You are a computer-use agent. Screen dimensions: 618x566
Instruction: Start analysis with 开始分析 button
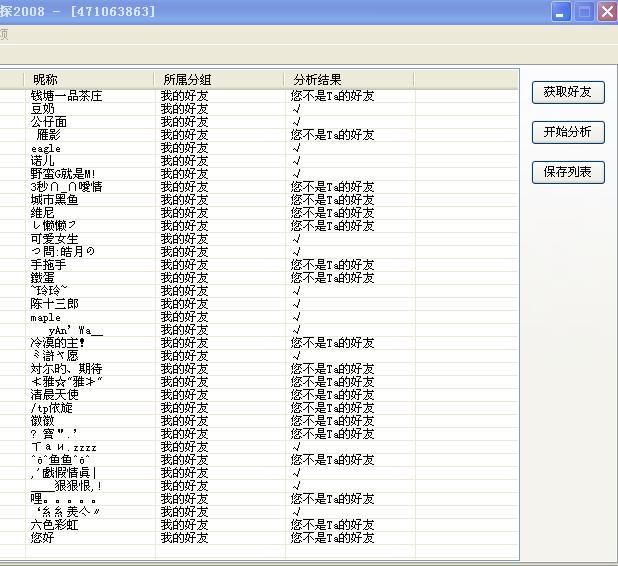coord(568,132)
